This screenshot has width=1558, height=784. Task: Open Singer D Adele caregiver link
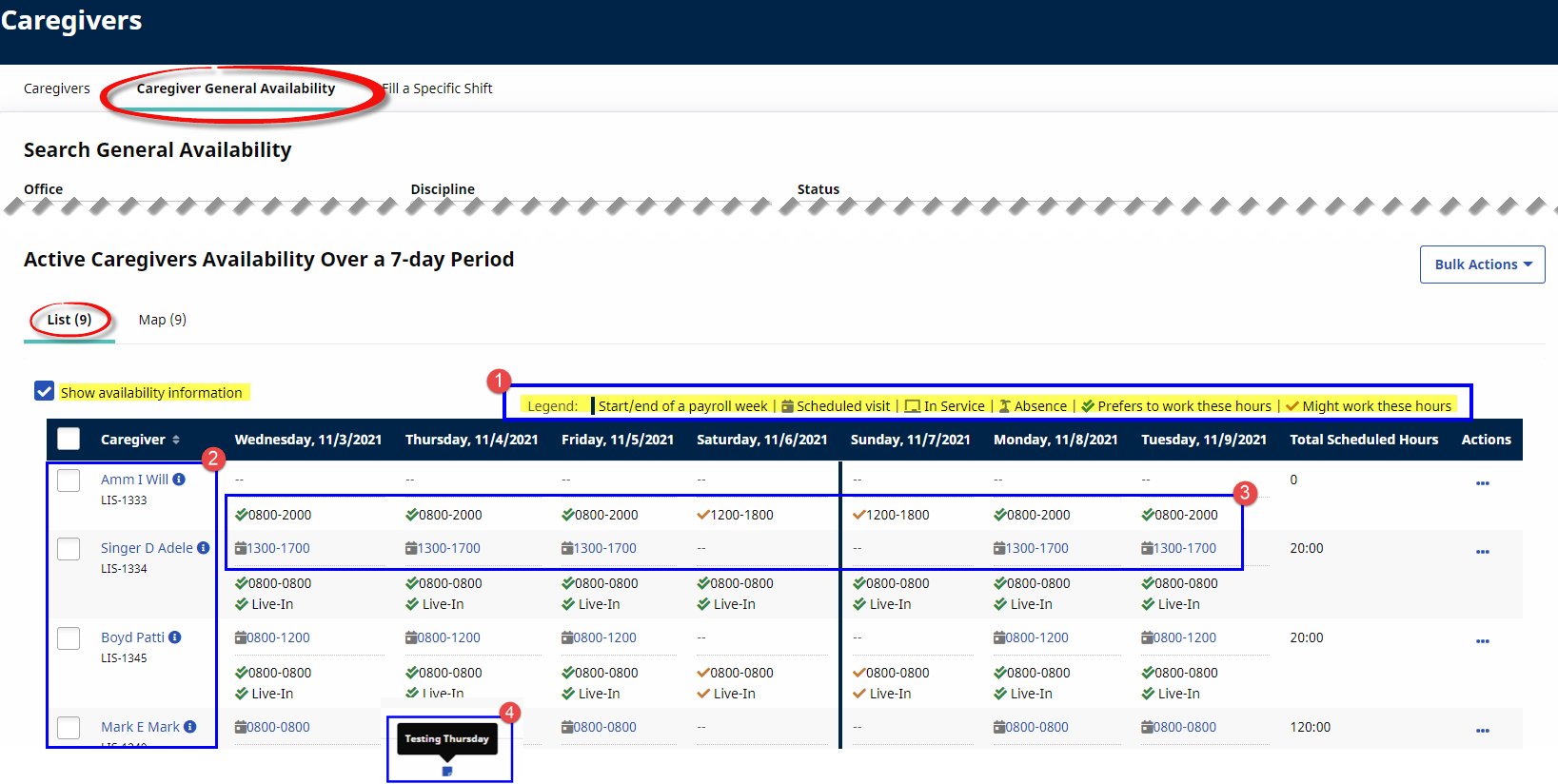click(x=147, y=548)
